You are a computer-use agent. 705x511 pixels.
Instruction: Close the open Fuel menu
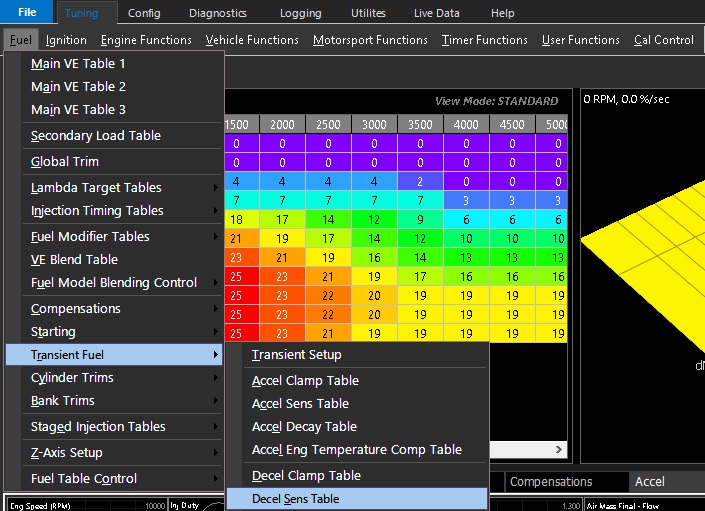tap(21, 40)
